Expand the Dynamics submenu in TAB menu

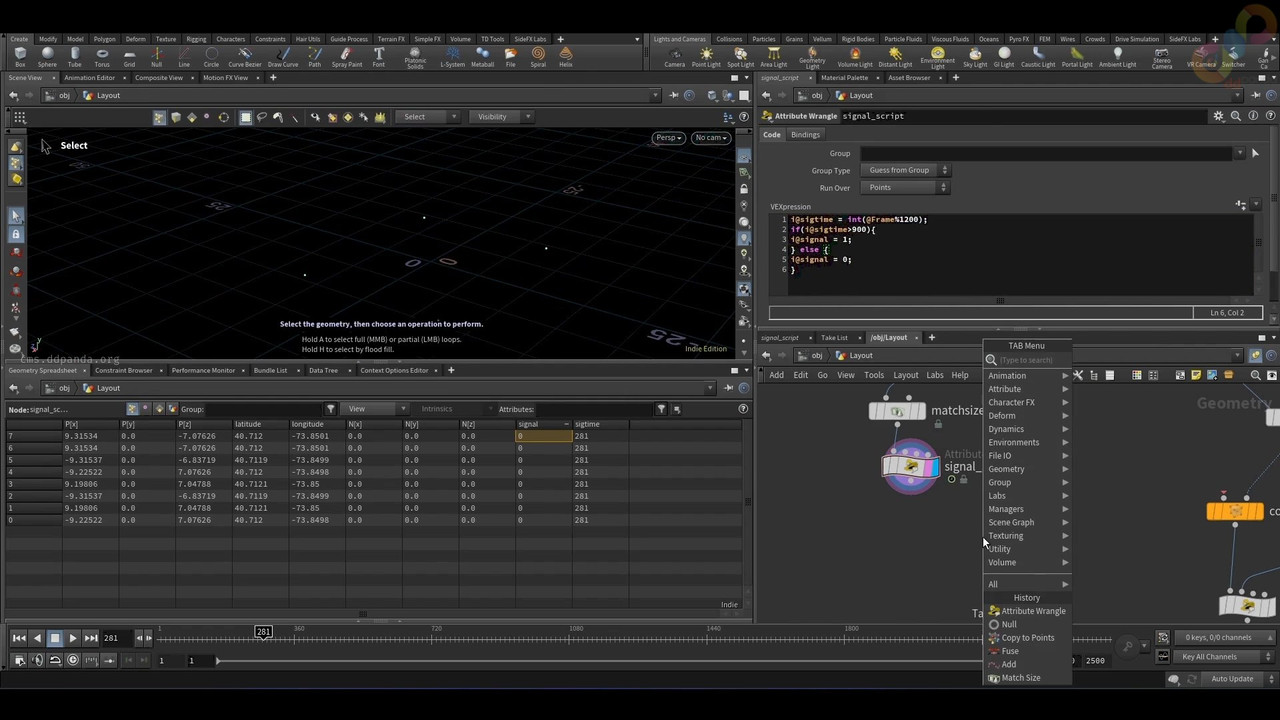click(1027, 429)
